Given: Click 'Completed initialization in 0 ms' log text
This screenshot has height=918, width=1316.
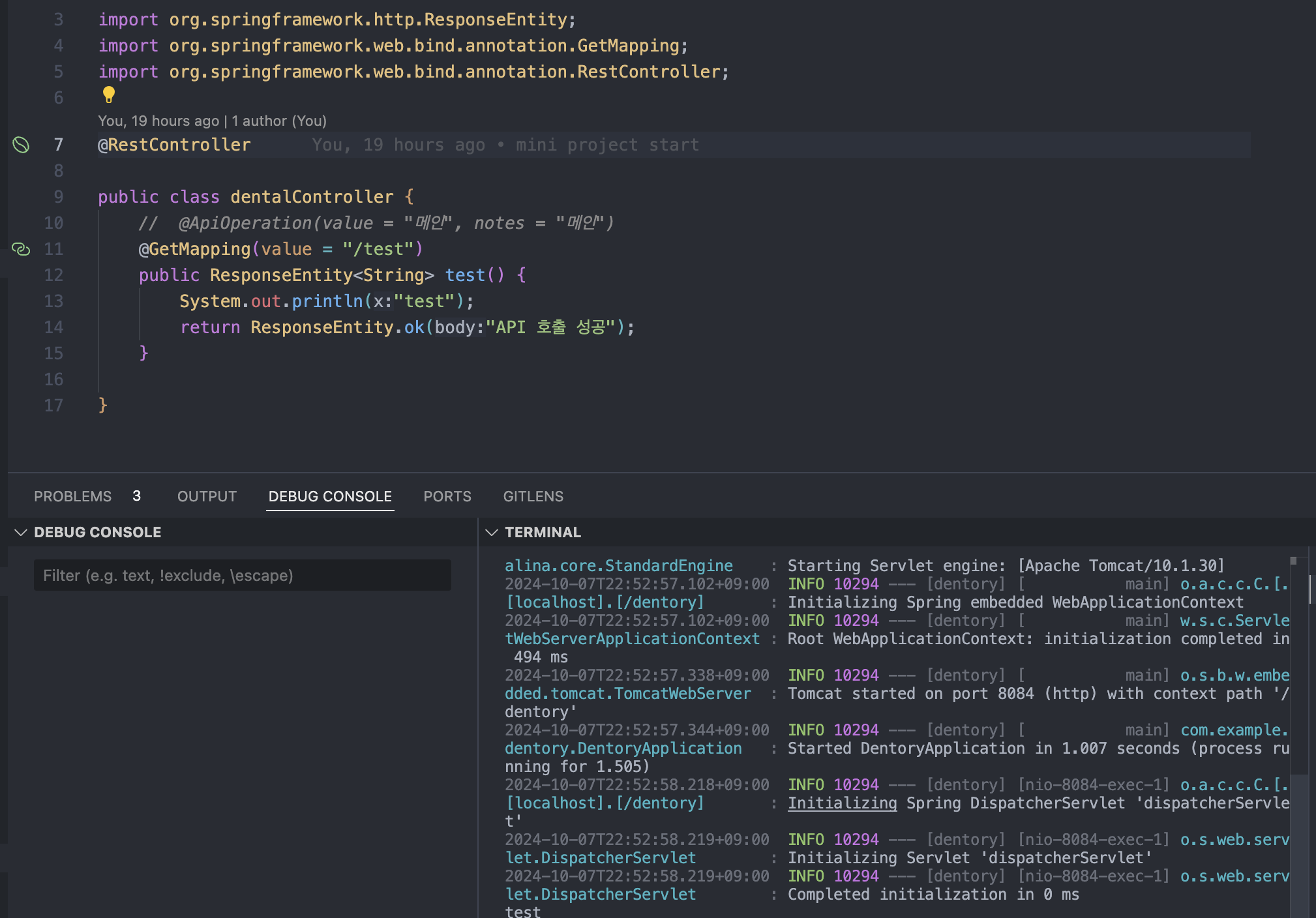Looking at the screenshot, I should (933, 895).
